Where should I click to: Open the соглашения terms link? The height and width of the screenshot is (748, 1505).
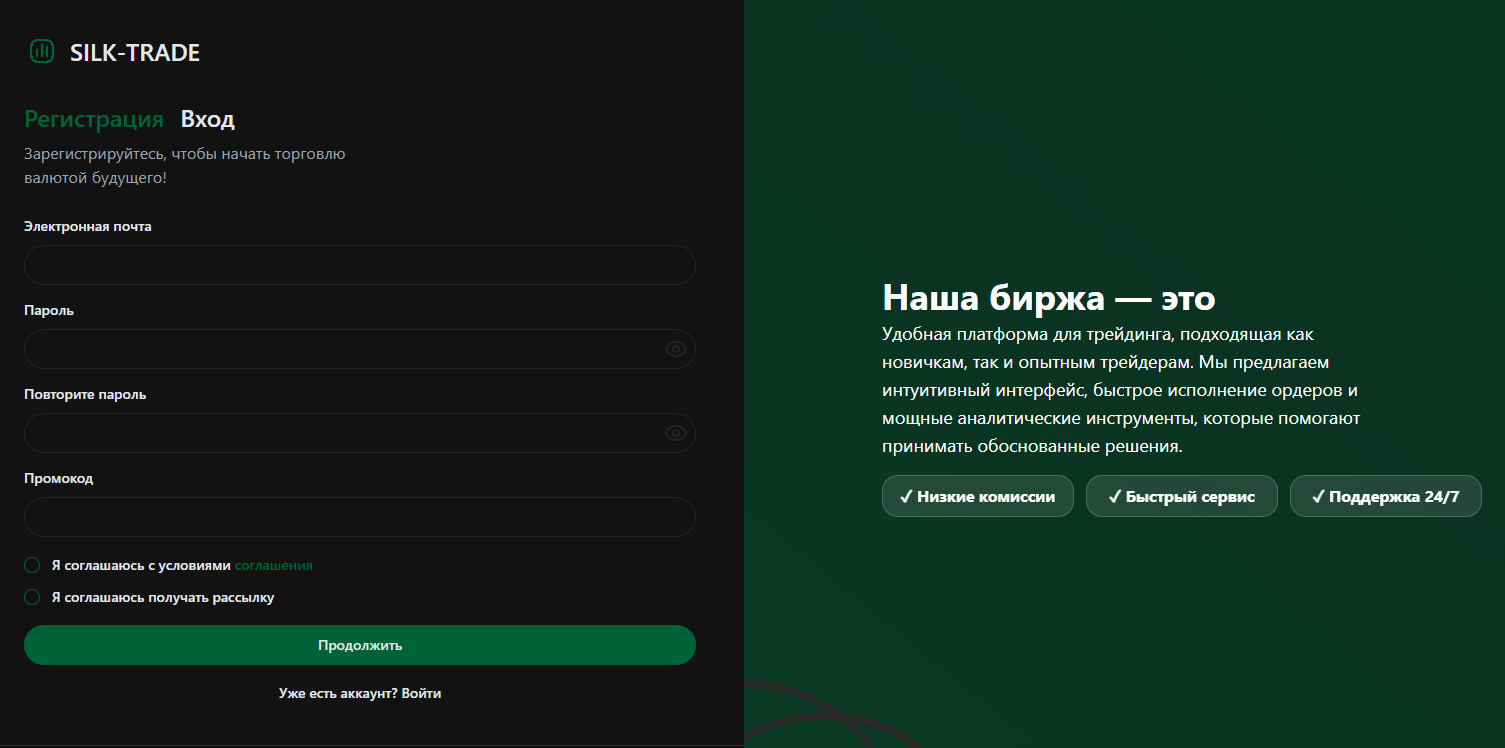[274, 565]
